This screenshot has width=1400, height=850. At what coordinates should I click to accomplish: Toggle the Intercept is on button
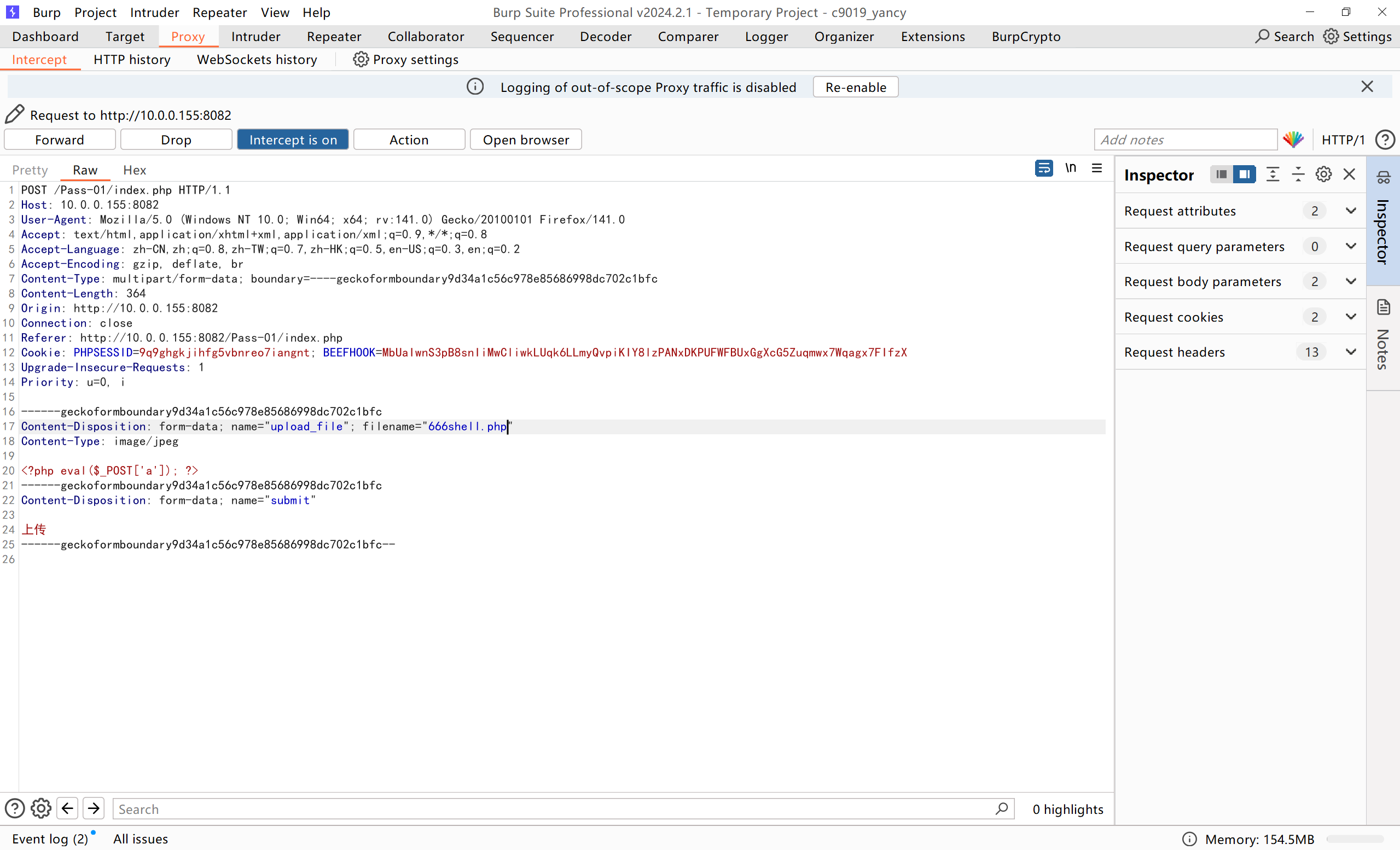click(293, 140)
